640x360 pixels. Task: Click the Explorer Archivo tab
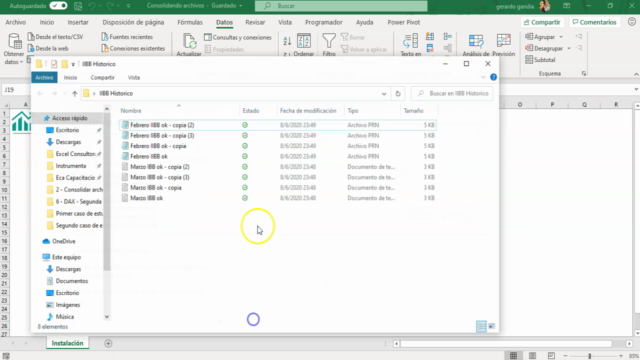click(44, 78)
